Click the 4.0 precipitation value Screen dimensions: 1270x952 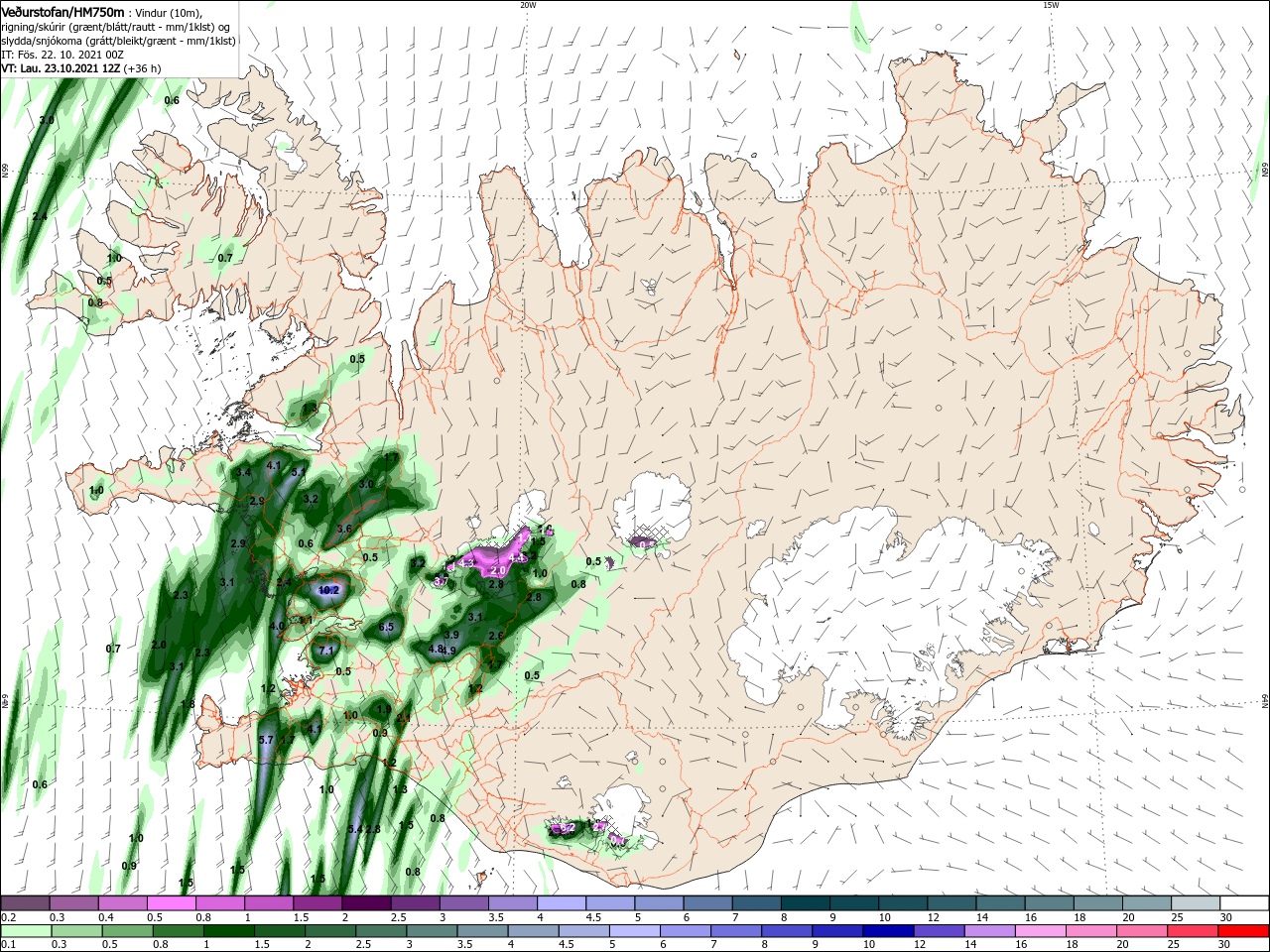[x=277, y=626]
